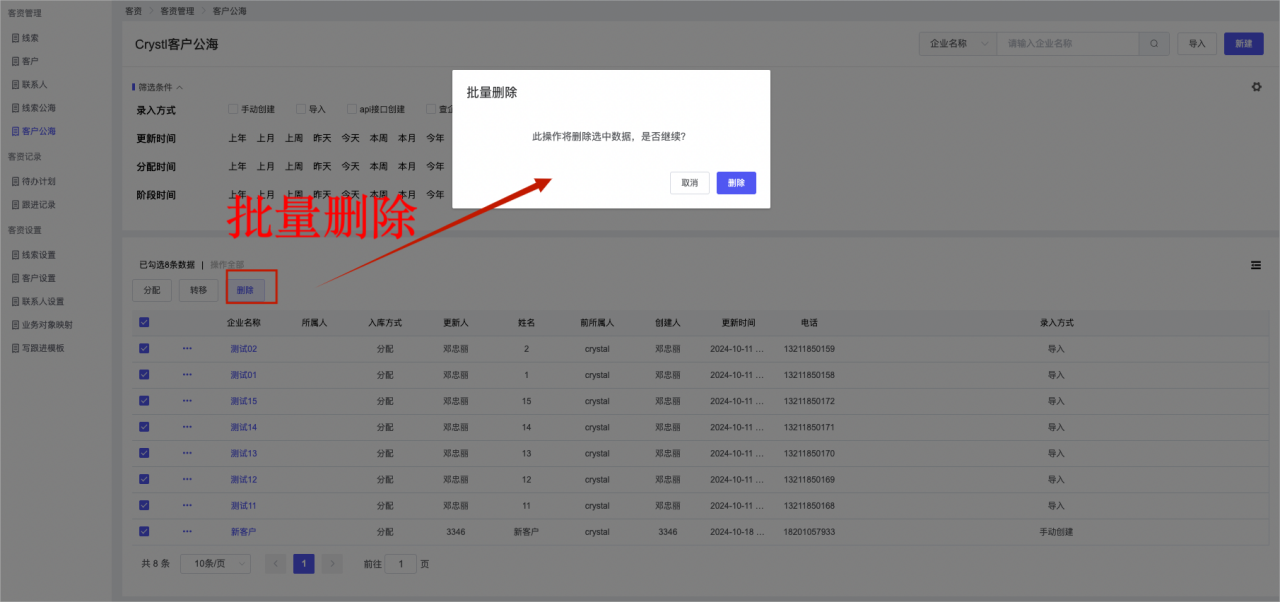This screenshot has width=1280, height=602.
Task: Open the ellipsis menu for 测试15
Action: click(x=187, y=400)
